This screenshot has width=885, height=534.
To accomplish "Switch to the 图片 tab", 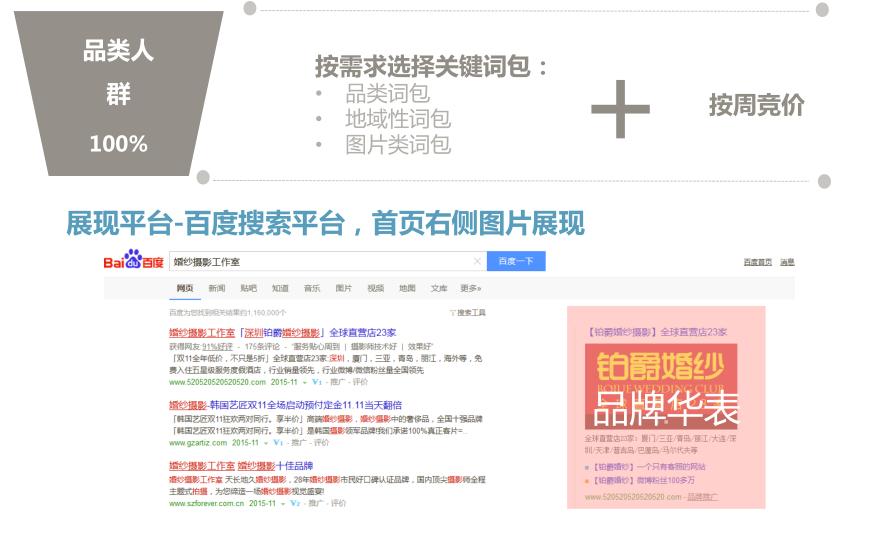I will (x=344, y=288).
